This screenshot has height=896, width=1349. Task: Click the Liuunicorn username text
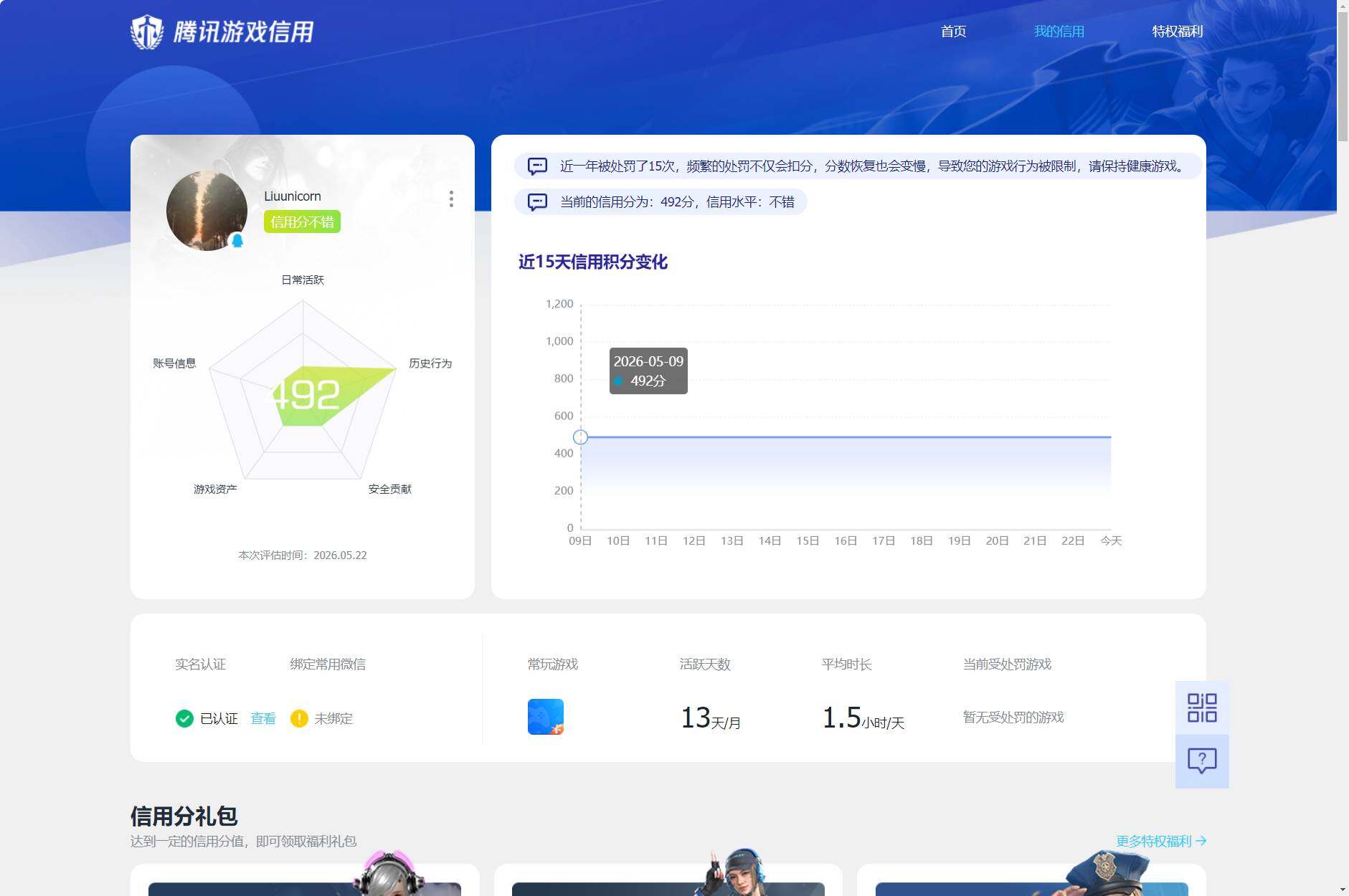pos(293,196)
